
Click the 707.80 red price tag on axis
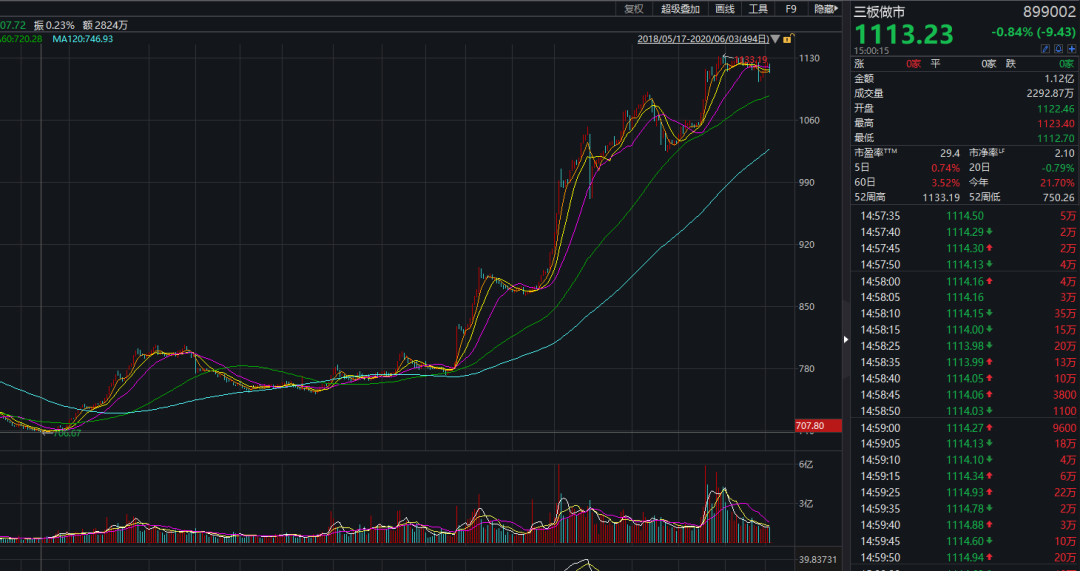point(818,426)
